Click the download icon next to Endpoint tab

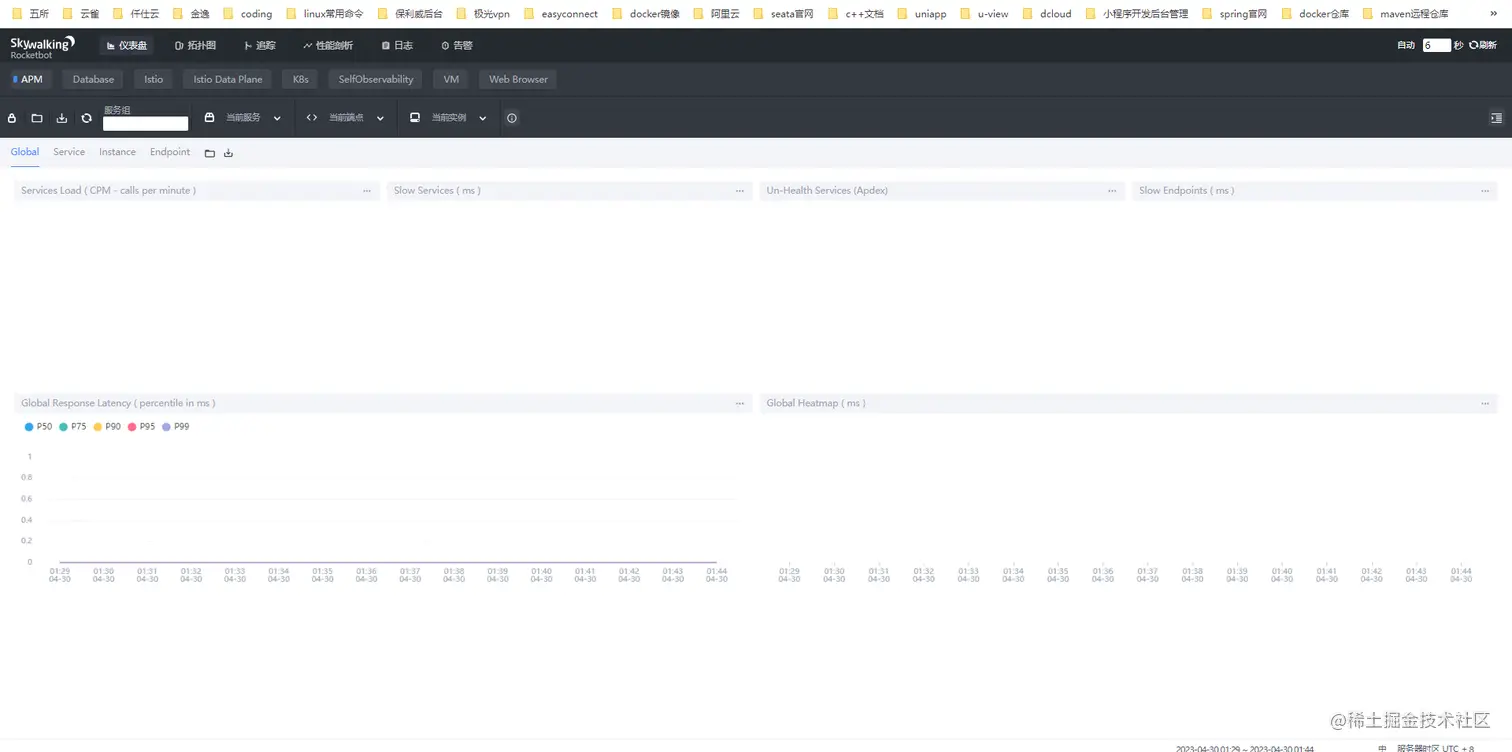[228, 153]
